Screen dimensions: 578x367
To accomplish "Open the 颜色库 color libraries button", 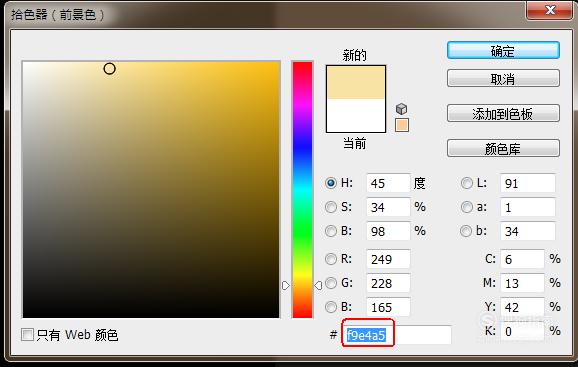I will [503, 148].
